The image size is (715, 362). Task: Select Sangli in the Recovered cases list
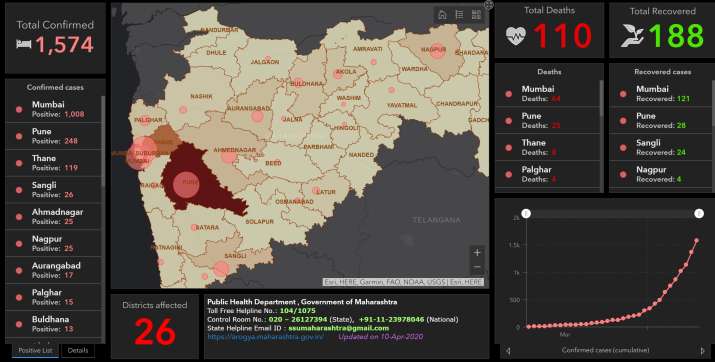[662, 147]
